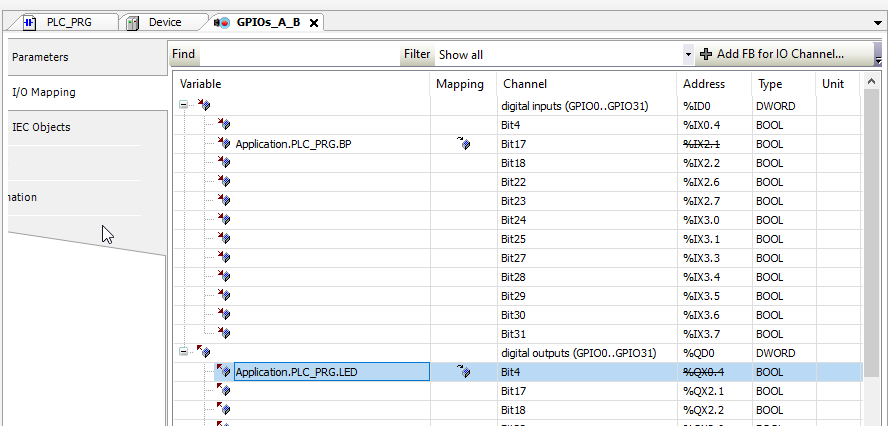Click the %IX3.0 address cell

point(714,220)
